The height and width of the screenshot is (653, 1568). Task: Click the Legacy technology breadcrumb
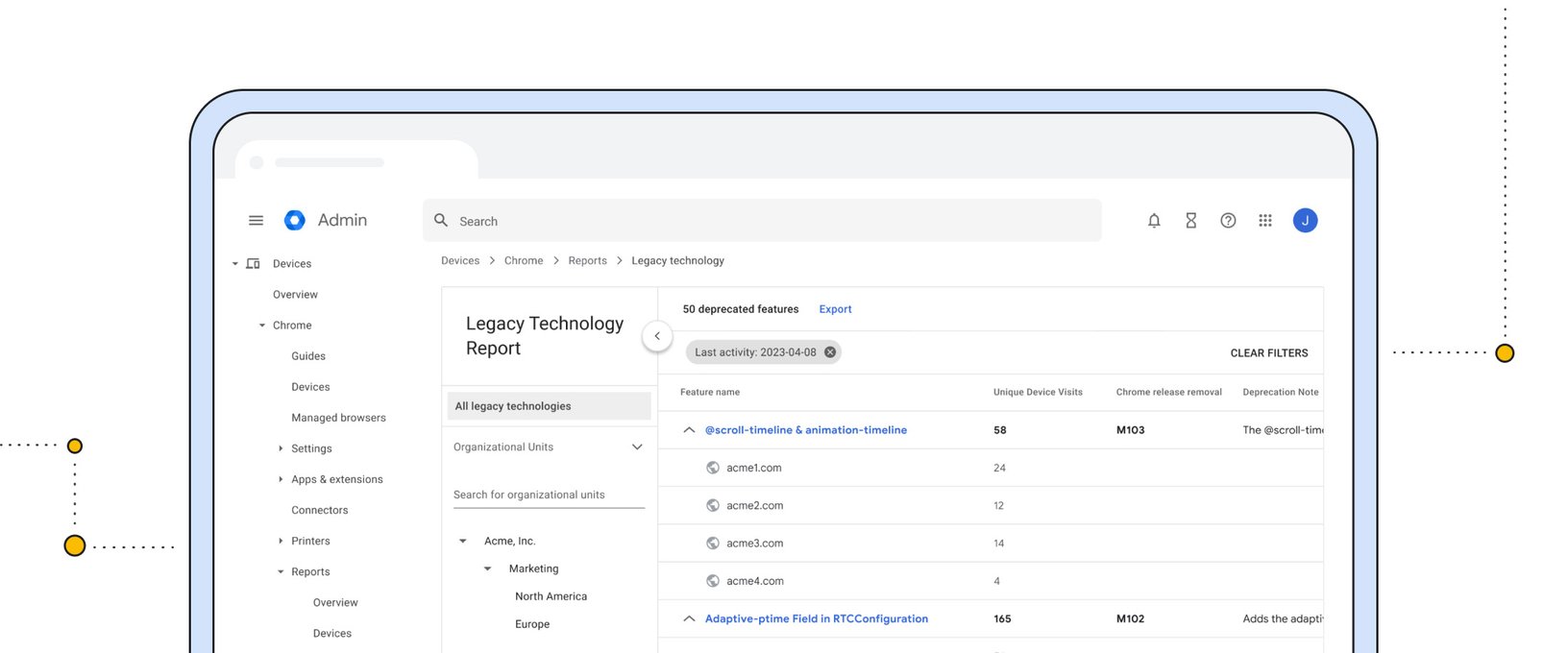tap(677, 260)
